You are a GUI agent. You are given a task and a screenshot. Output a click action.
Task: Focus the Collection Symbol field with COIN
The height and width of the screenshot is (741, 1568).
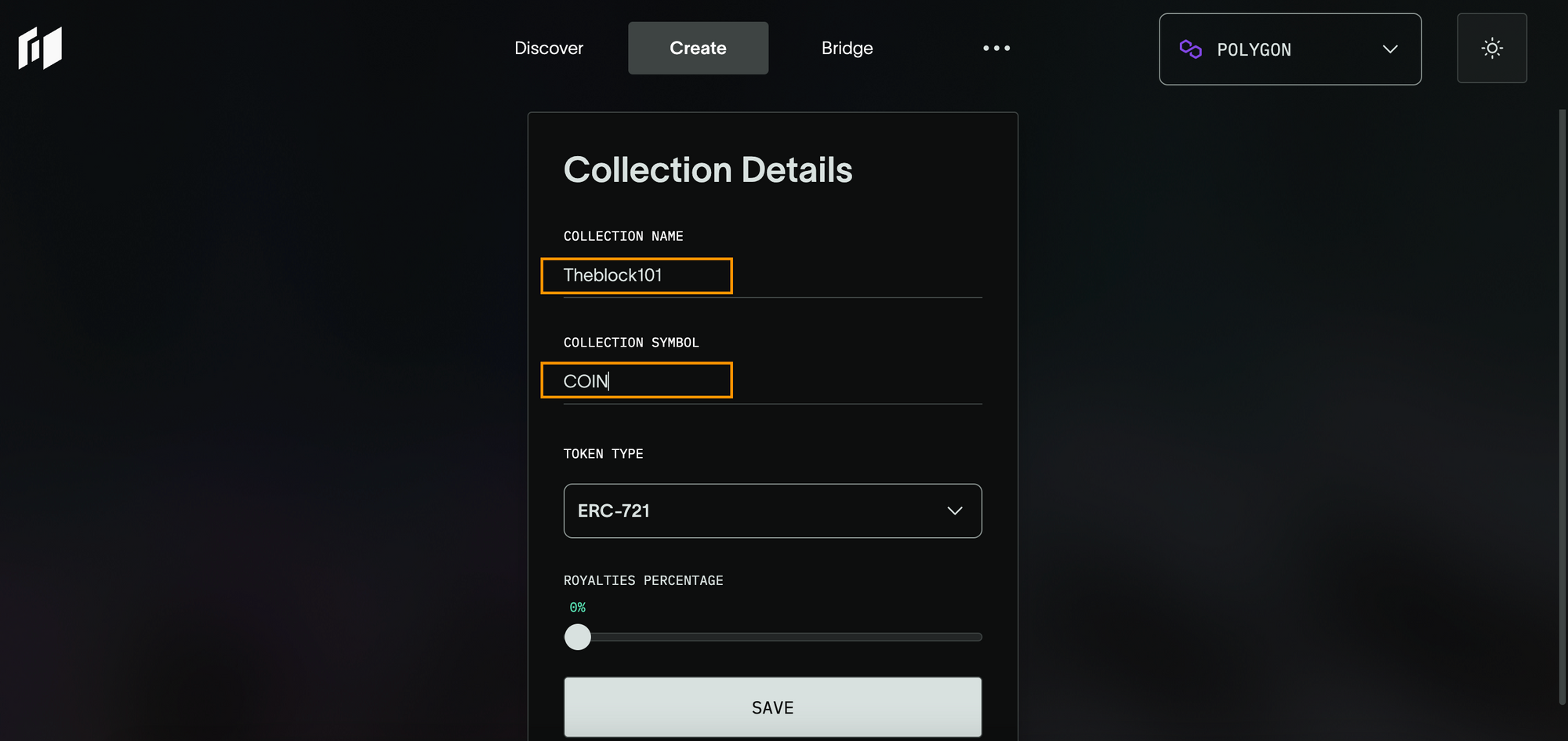point(772,381)
